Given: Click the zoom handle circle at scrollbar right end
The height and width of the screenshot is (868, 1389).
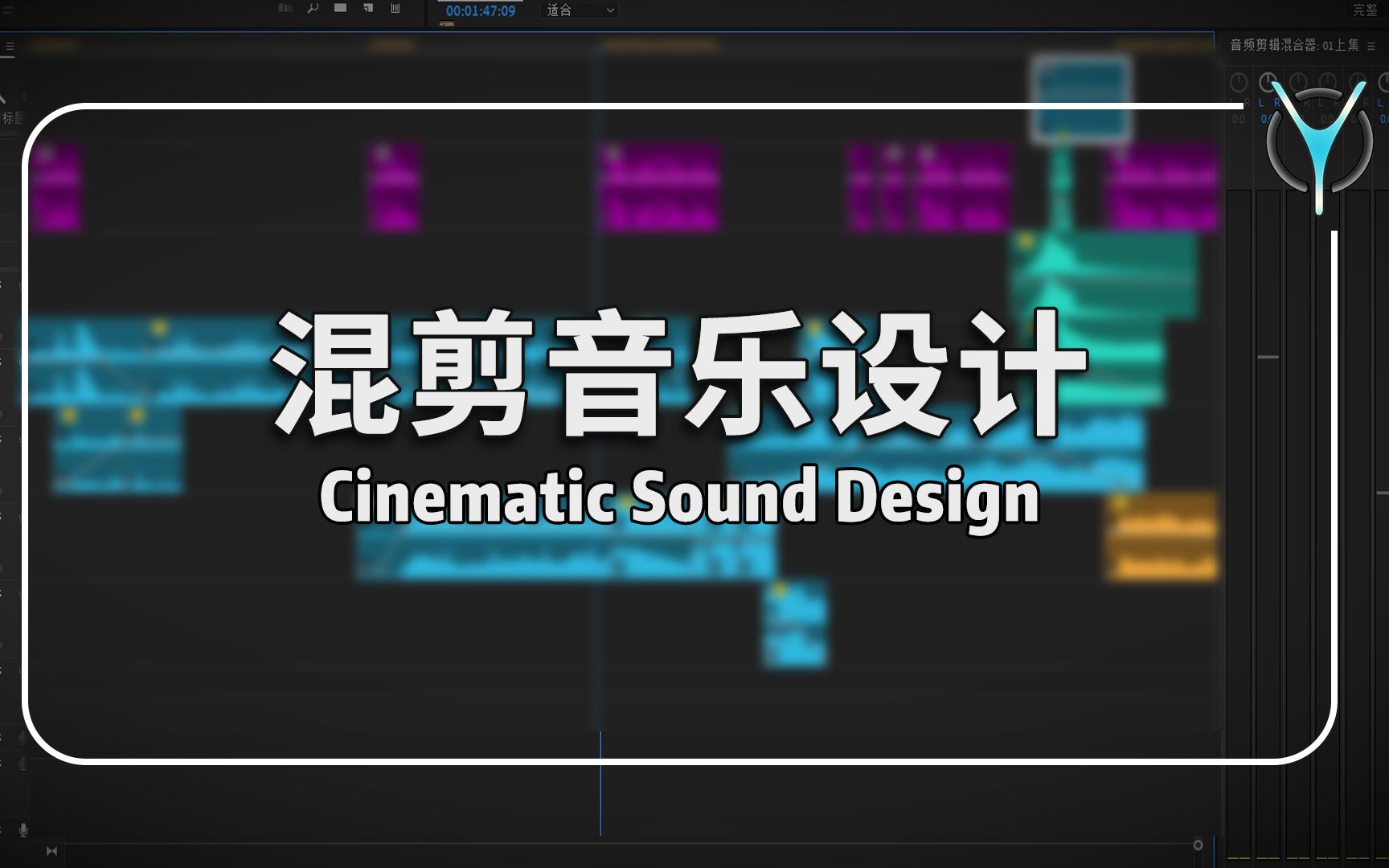Looking at the screenshot, I should pyautogui.click(x=1198, y=845).
